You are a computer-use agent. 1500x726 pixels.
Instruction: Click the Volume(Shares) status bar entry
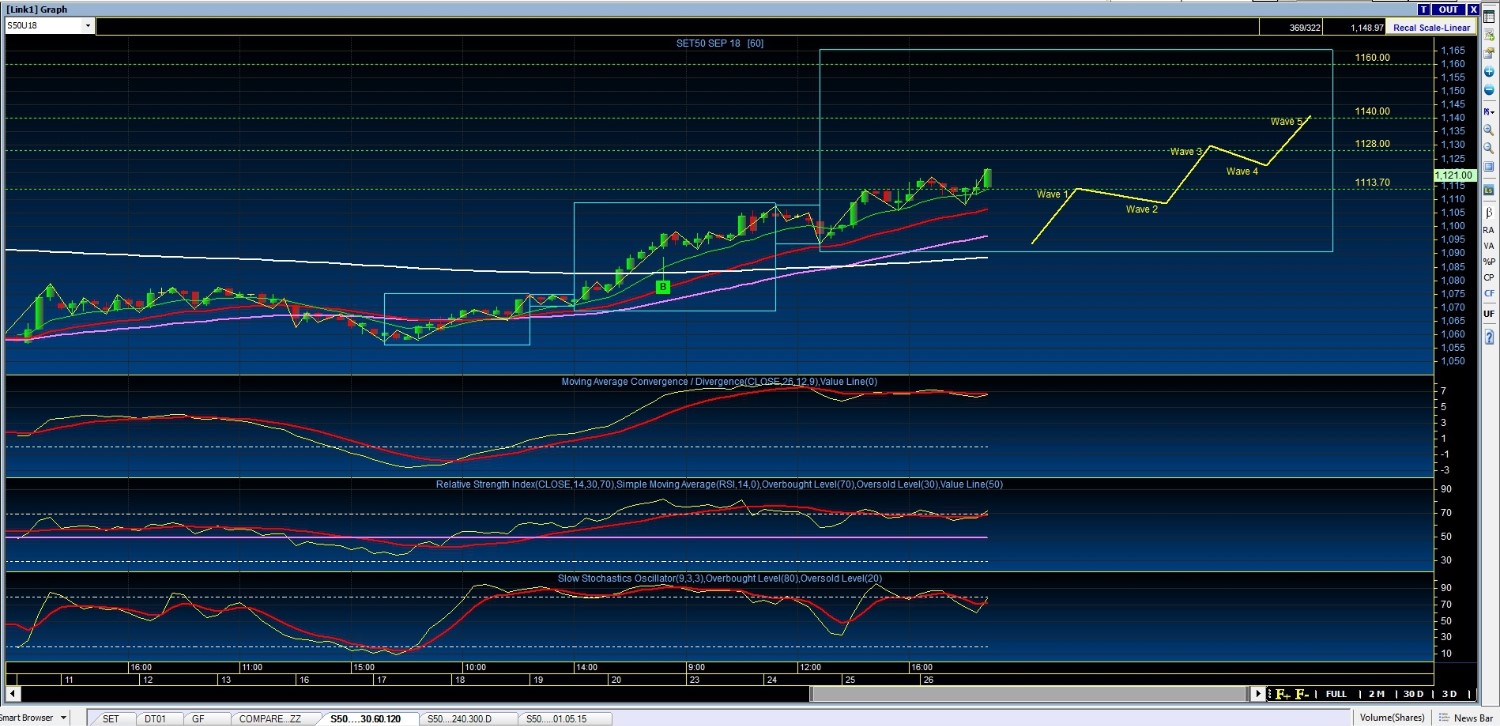[1393, 718]
